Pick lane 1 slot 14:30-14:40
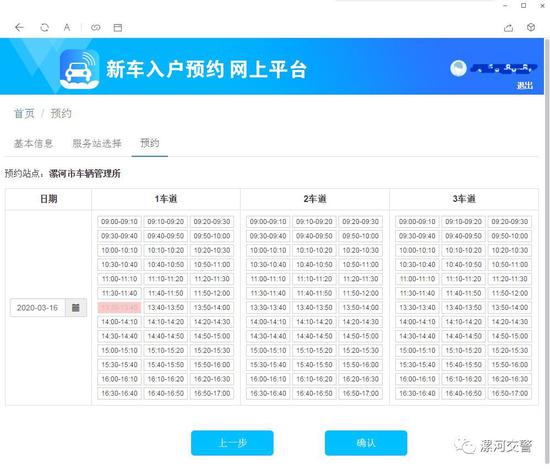Viewport: 550px width, 470px height. tap(119, 336)
